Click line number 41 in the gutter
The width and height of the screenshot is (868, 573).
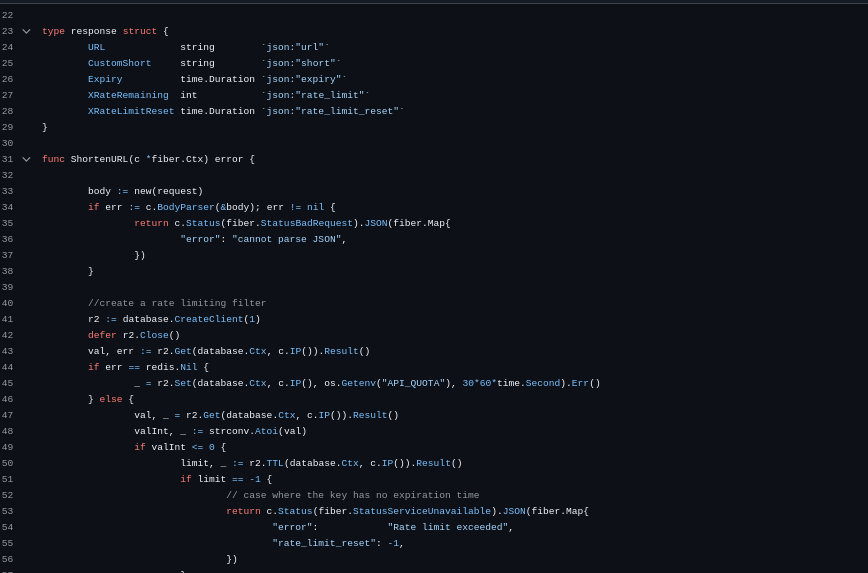pos(7,319)
